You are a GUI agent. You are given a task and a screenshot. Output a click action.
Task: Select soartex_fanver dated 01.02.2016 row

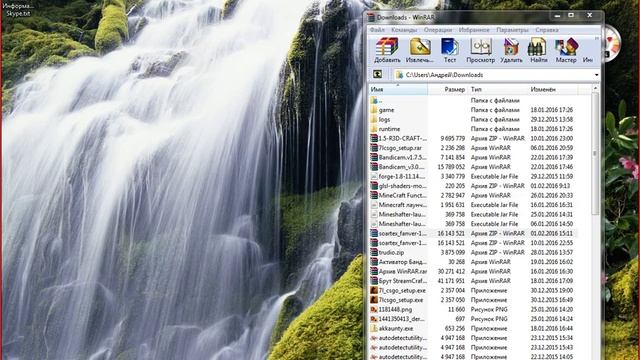[473, 233]
